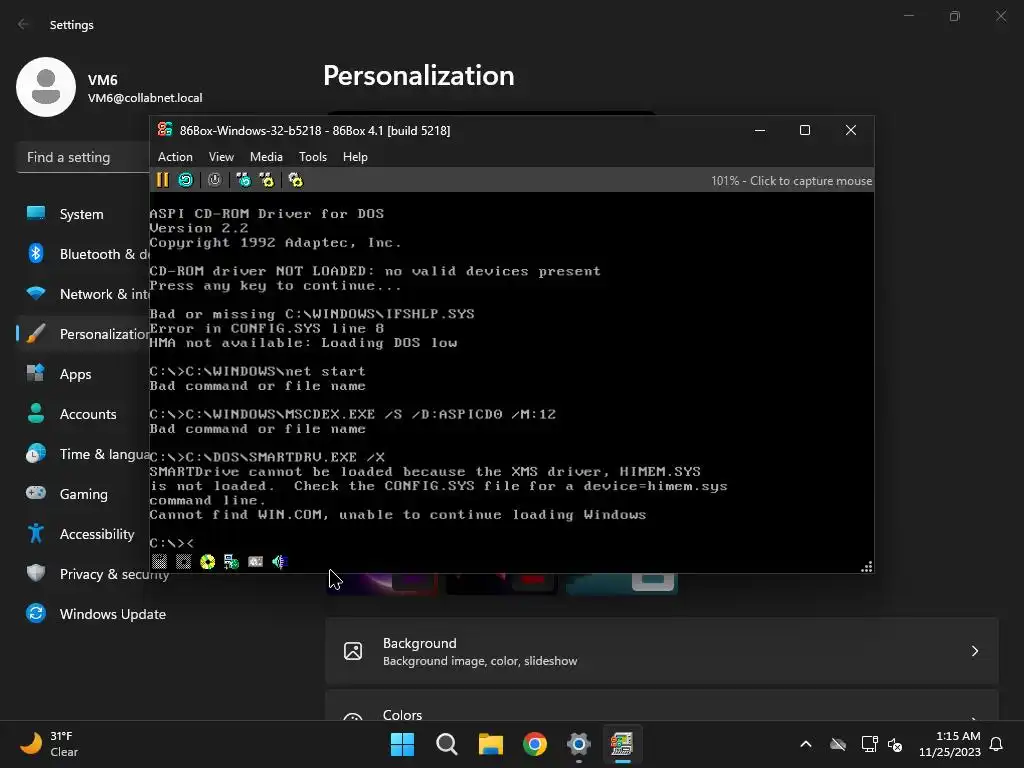
Task: Click first floppy drive status icon
Action: click(159, 562)
